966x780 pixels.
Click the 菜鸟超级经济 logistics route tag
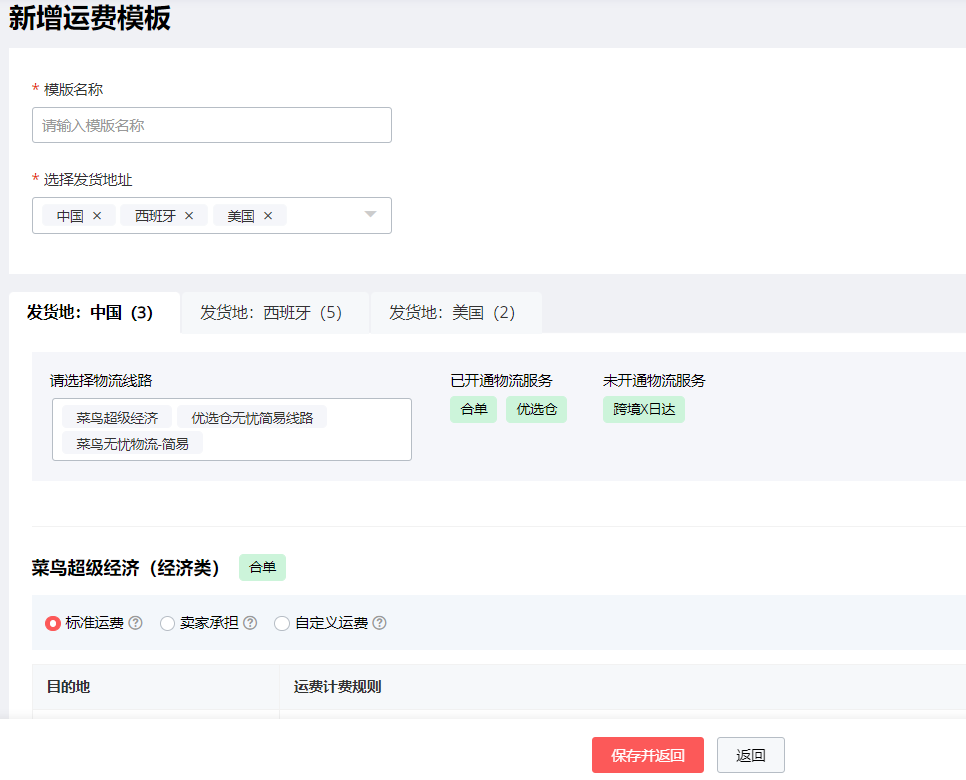117,417
